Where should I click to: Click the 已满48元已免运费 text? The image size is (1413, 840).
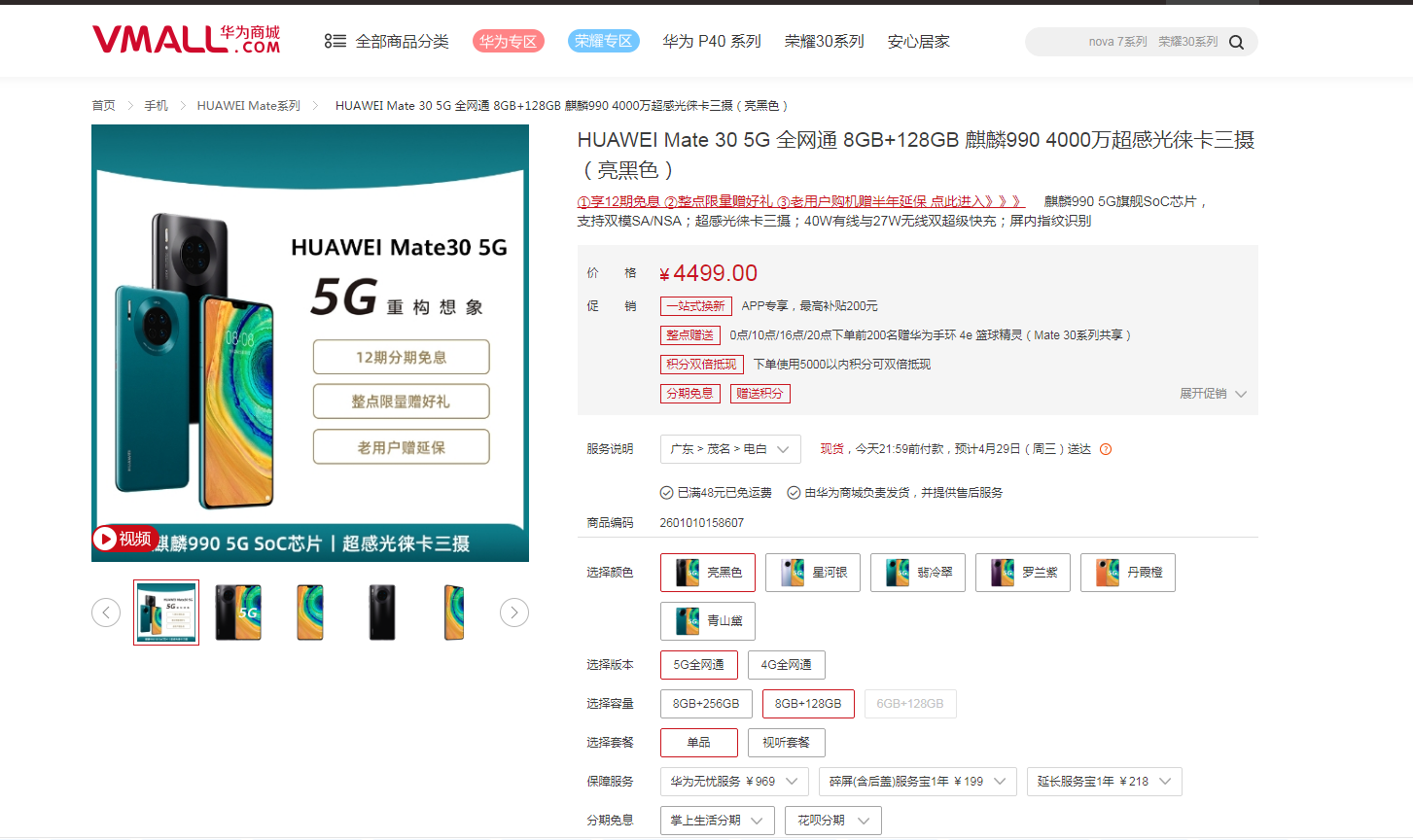(724, 493)
